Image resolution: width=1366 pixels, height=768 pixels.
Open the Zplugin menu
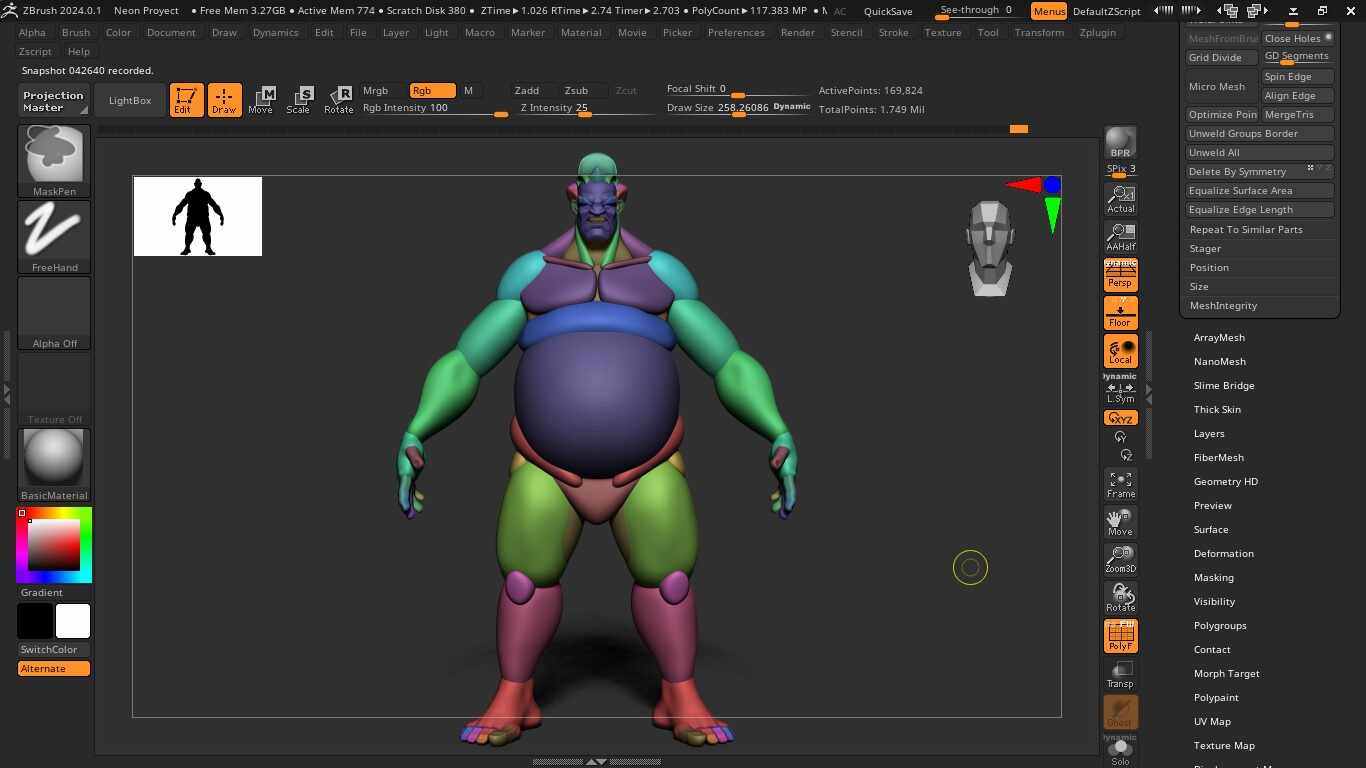pos(1098,32)
